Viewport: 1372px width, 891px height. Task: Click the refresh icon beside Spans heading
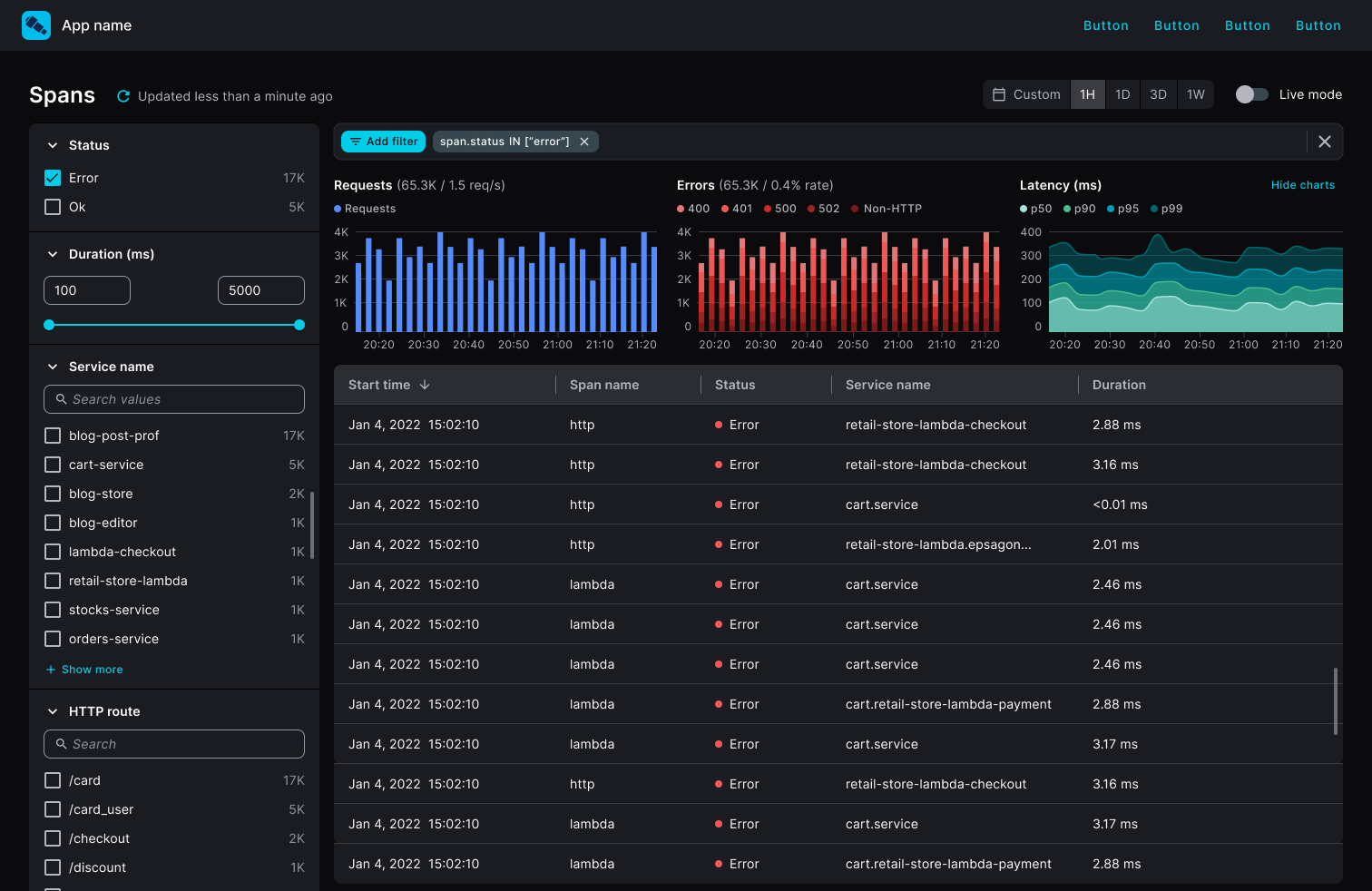[x=122, y=94]
